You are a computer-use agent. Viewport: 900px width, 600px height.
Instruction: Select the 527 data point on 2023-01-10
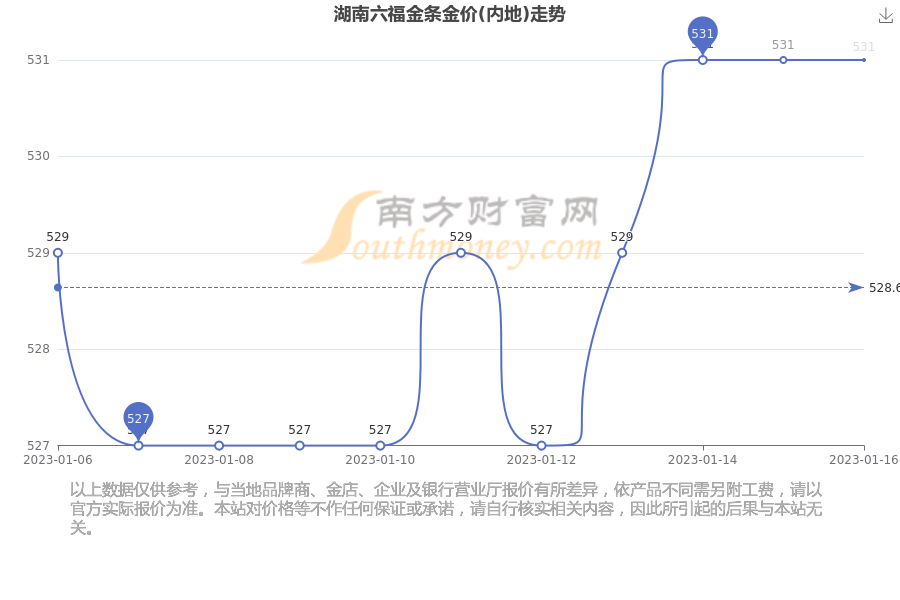(x=380, y=446)
